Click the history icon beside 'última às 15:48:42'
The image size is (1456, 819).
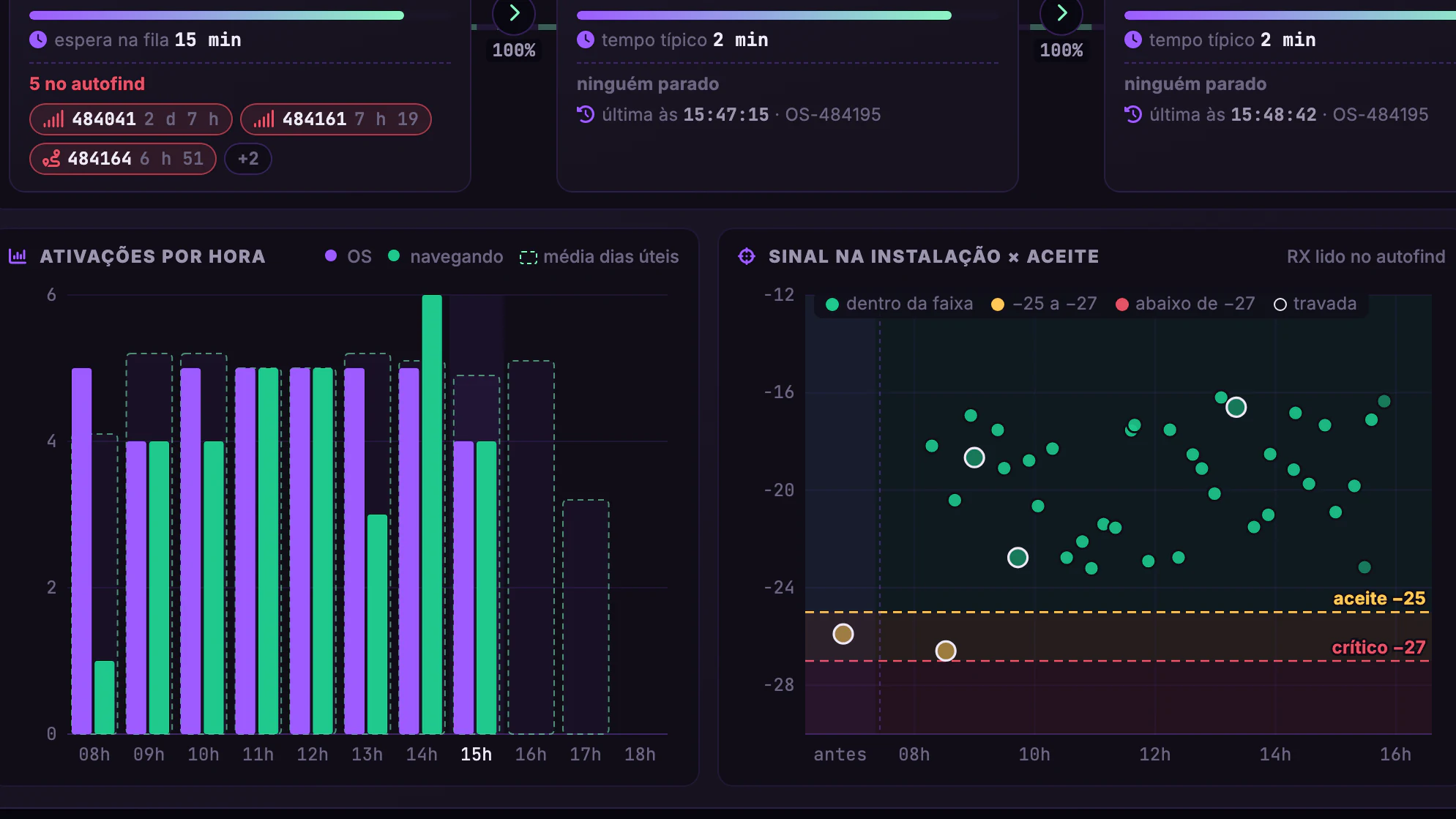1133,114
